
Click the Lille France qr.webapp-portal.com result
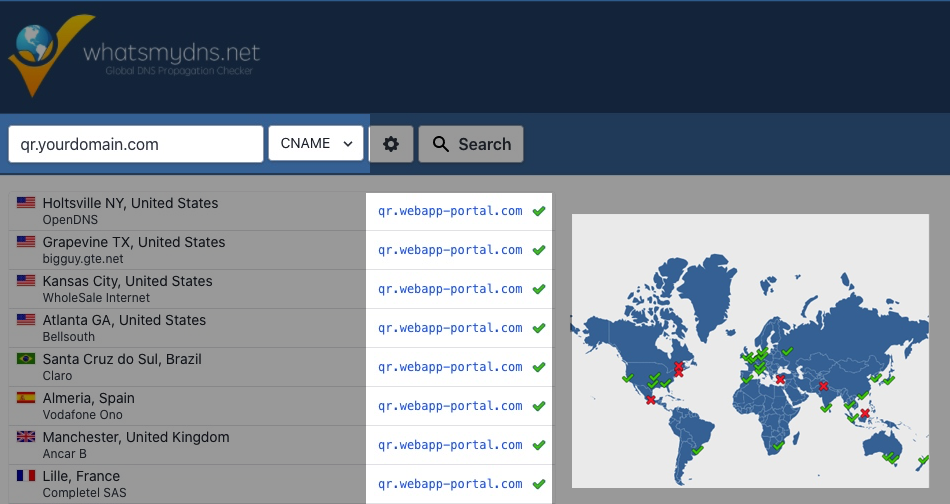450,484
